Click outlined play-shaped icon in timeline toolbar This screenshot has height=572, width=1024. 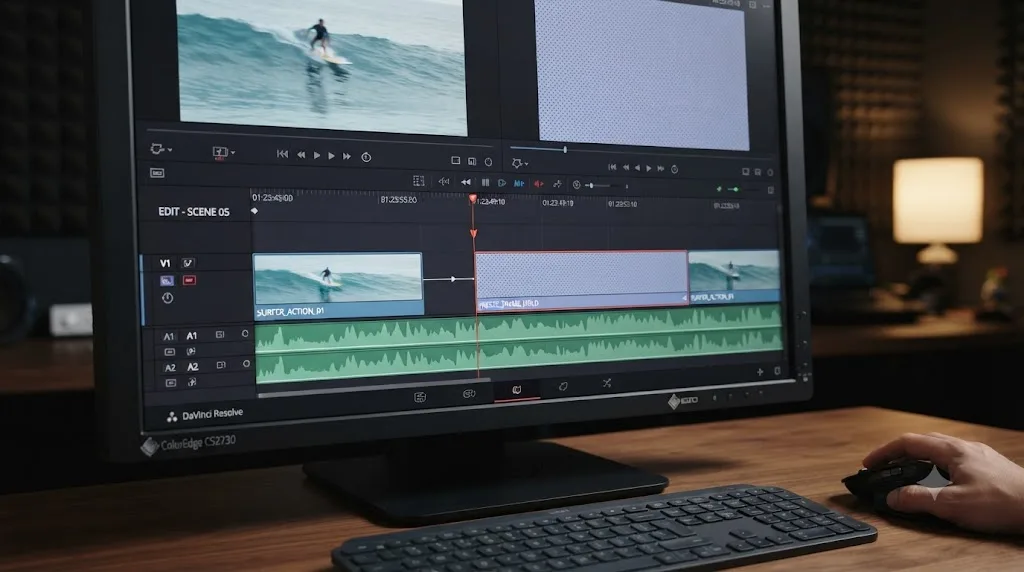pos(502,183)
